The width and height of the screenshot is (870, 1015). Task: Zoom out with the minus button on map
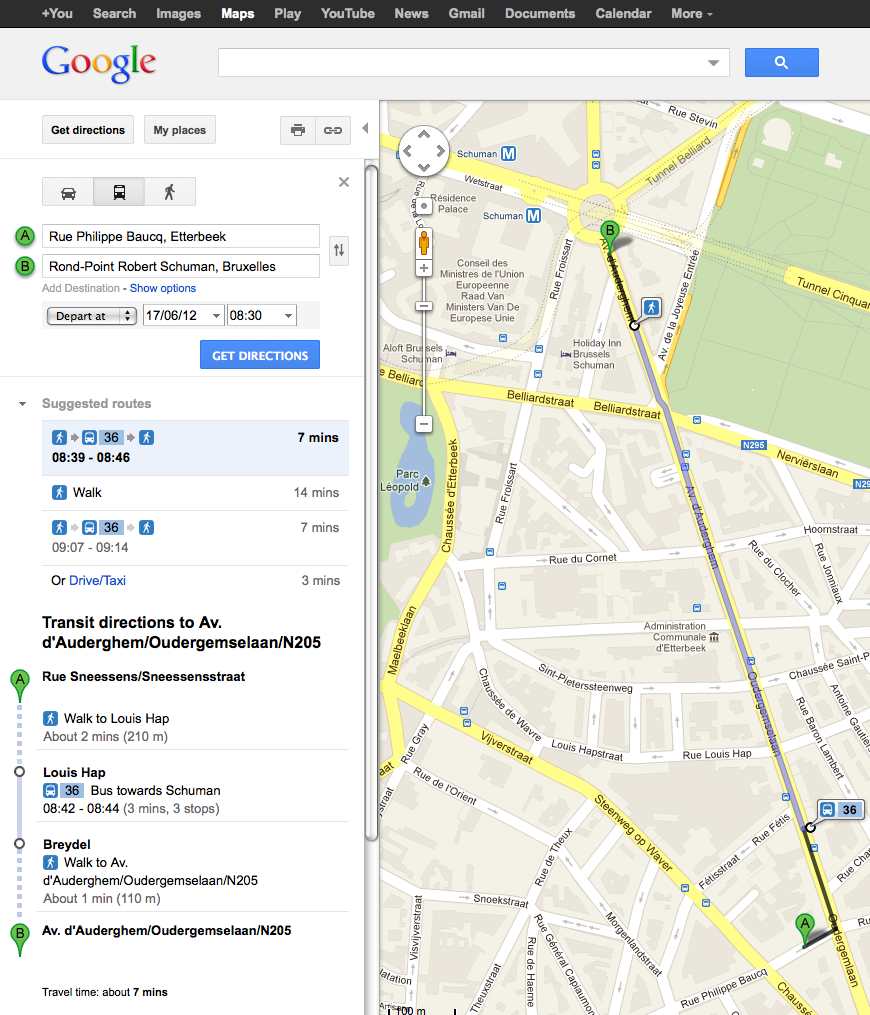click(423, 424)
